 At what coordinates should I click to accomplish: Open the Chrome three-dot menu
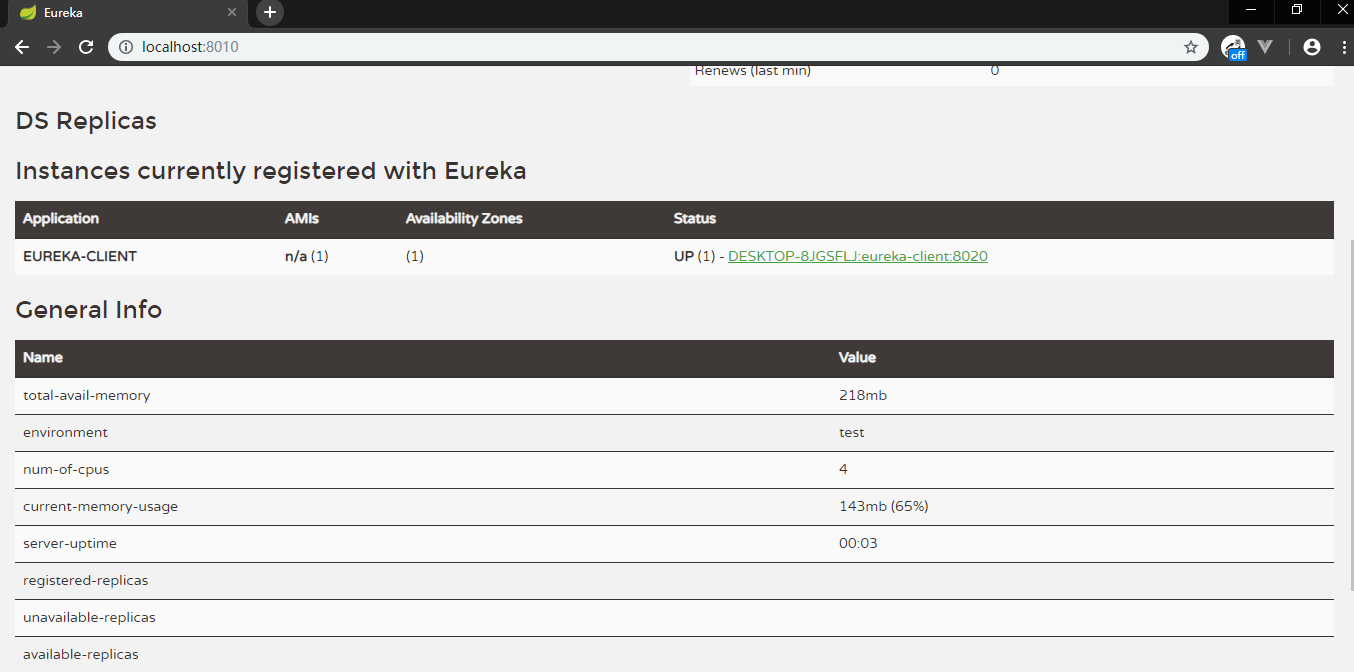click(x=1342, y=47)
